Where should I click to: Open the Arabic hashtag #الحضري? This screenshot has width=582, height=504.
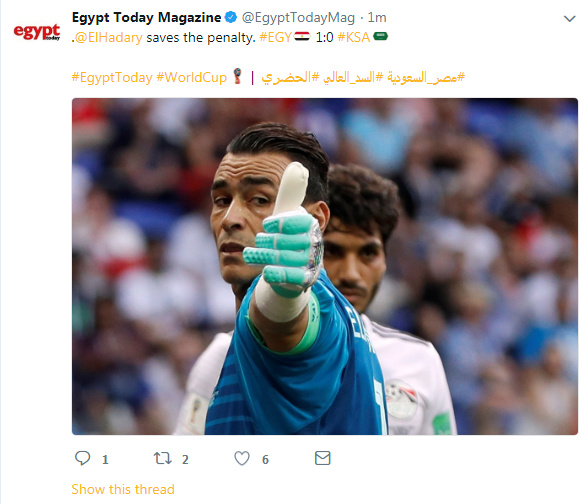[290, 78]
